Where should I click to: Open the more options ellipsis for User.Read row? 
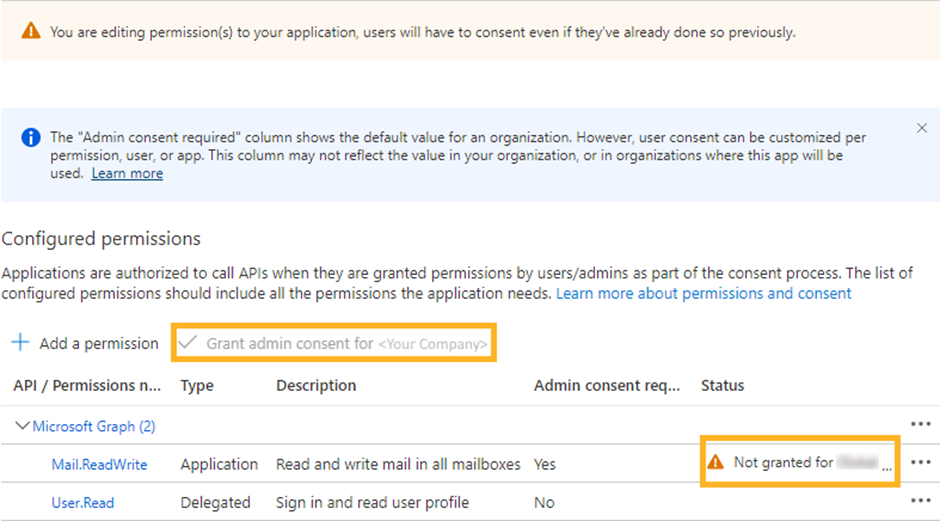click(921, 501)
